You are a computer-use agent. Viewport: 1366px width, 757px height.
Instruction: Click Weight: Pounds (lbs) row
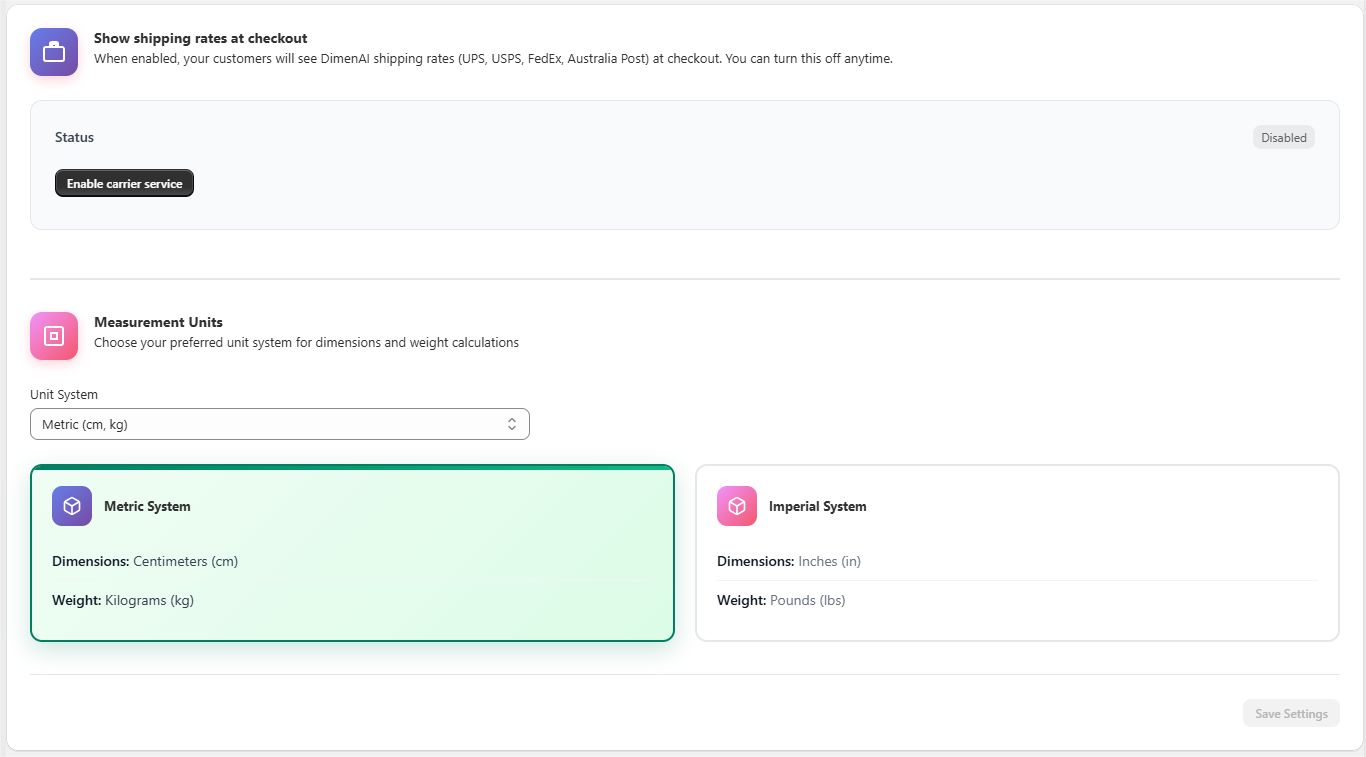[781, 600]
